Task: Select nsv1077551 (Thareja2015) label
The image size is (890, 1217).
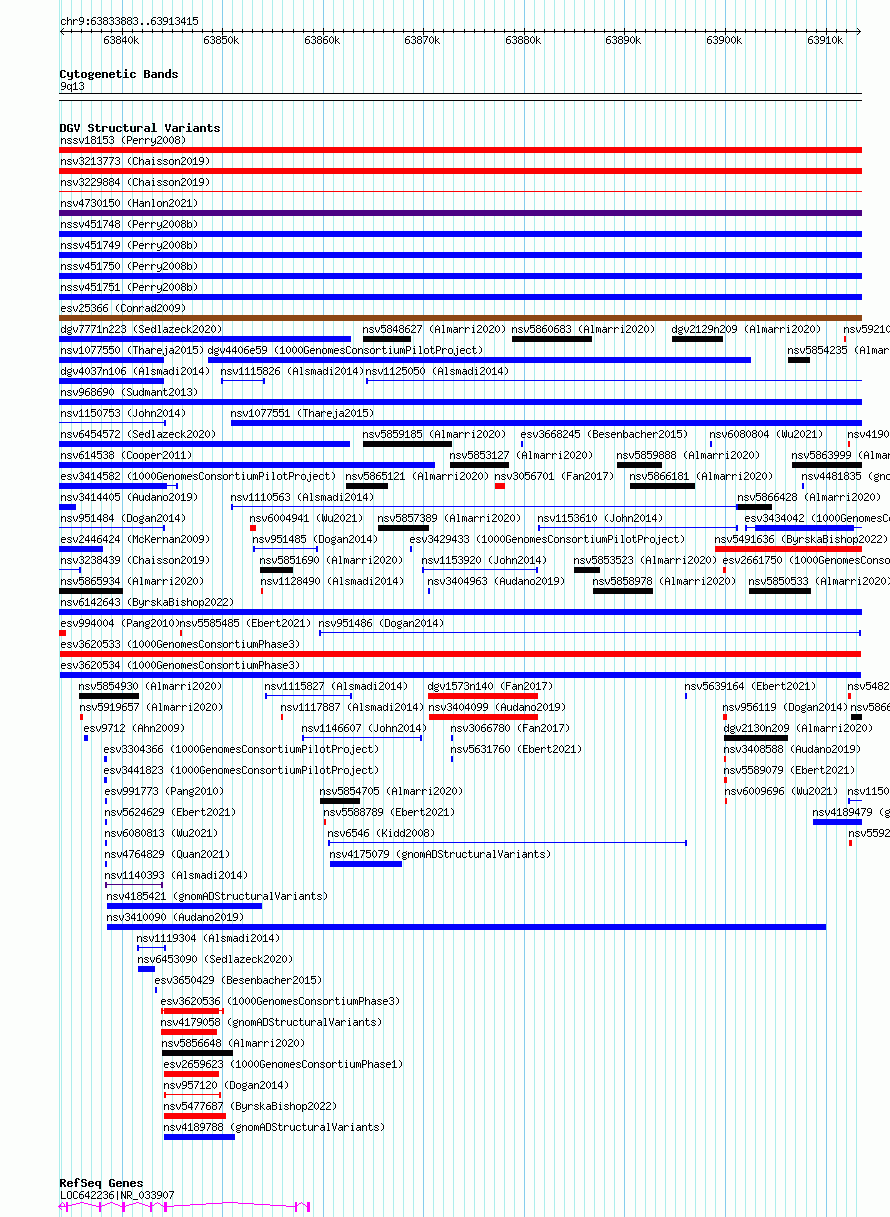Action: click(x=302, y=413)
